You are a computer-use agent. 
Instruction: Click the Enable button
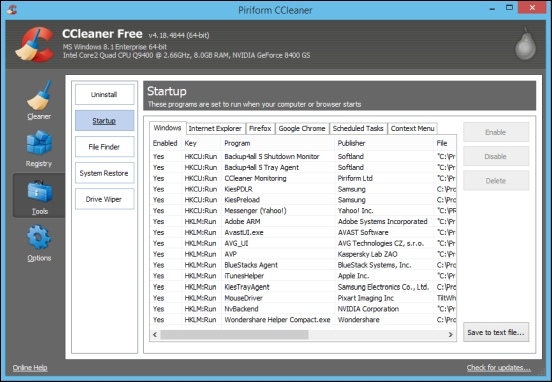[x=496, y=132]
